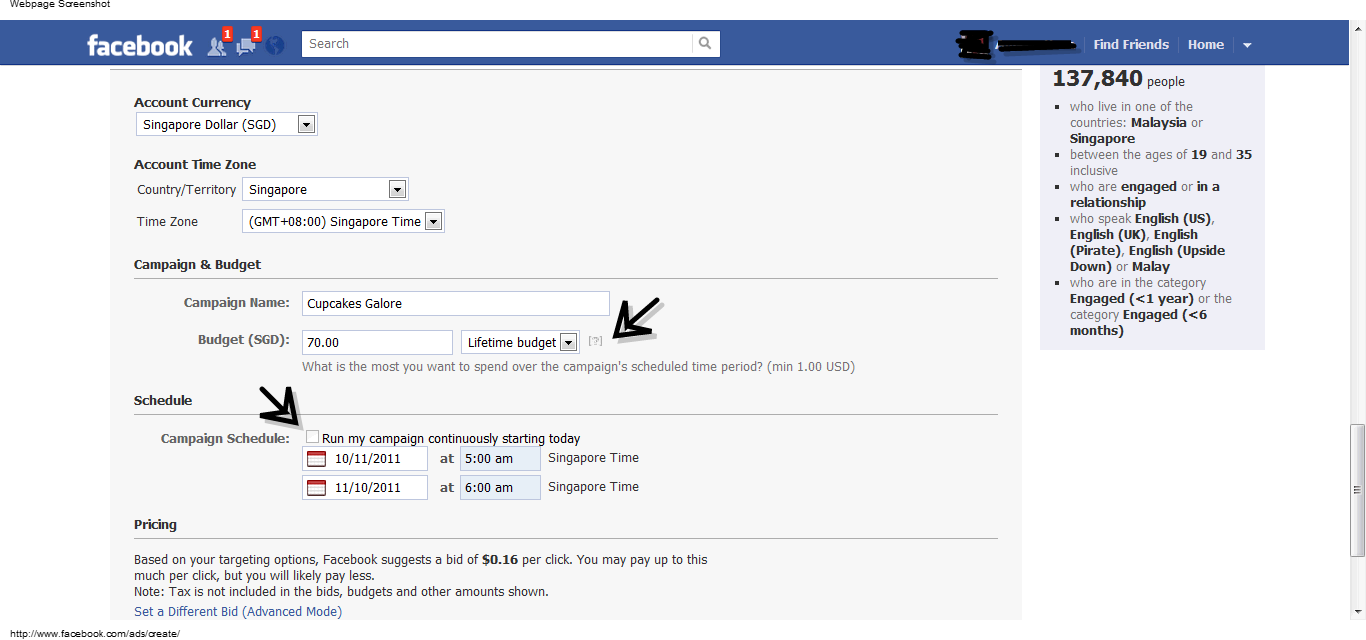Click the scrollbar down arrow

pyautogui.click(x=1357, y=612)
